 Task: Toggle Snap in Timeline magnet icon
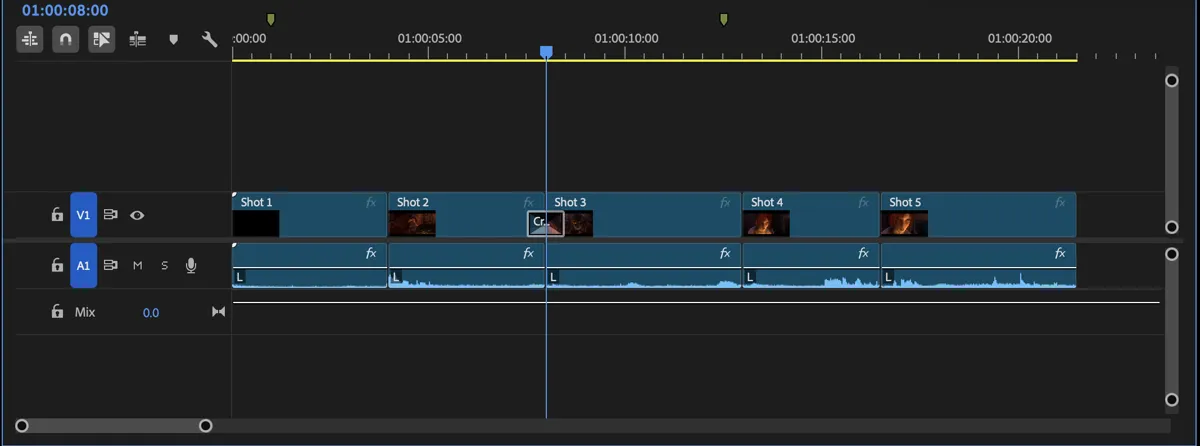coord(66,40)
